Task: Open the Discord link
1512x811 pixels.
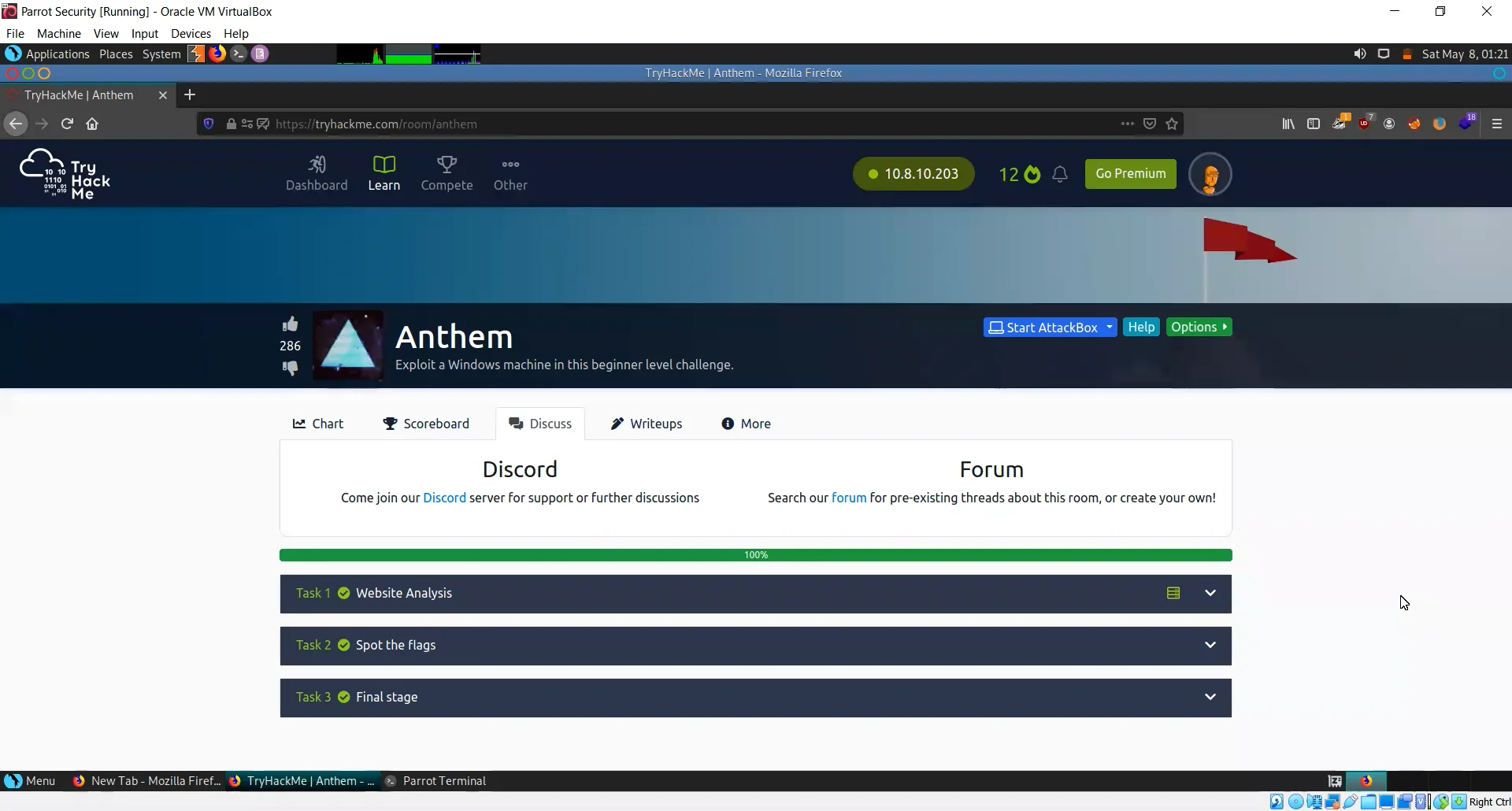Action: pyautogui.click(x=443, y=498)
